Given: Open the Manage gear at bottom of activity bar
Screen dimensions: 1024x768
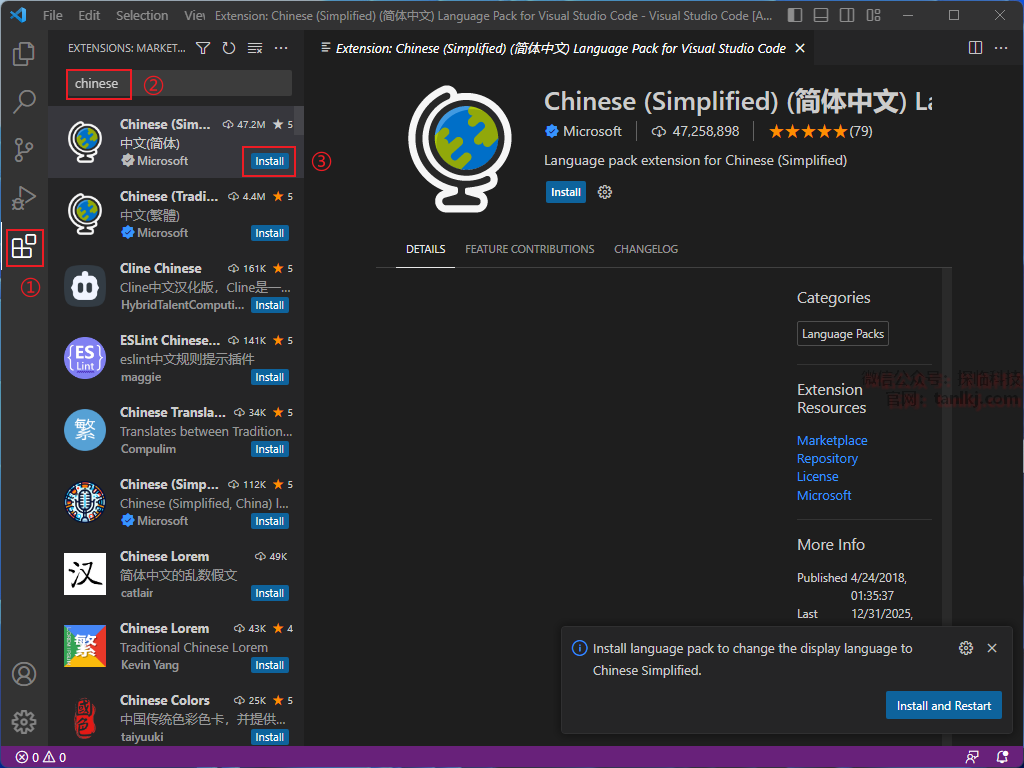Looking at the screenshot, I should (x=24, y=721).
